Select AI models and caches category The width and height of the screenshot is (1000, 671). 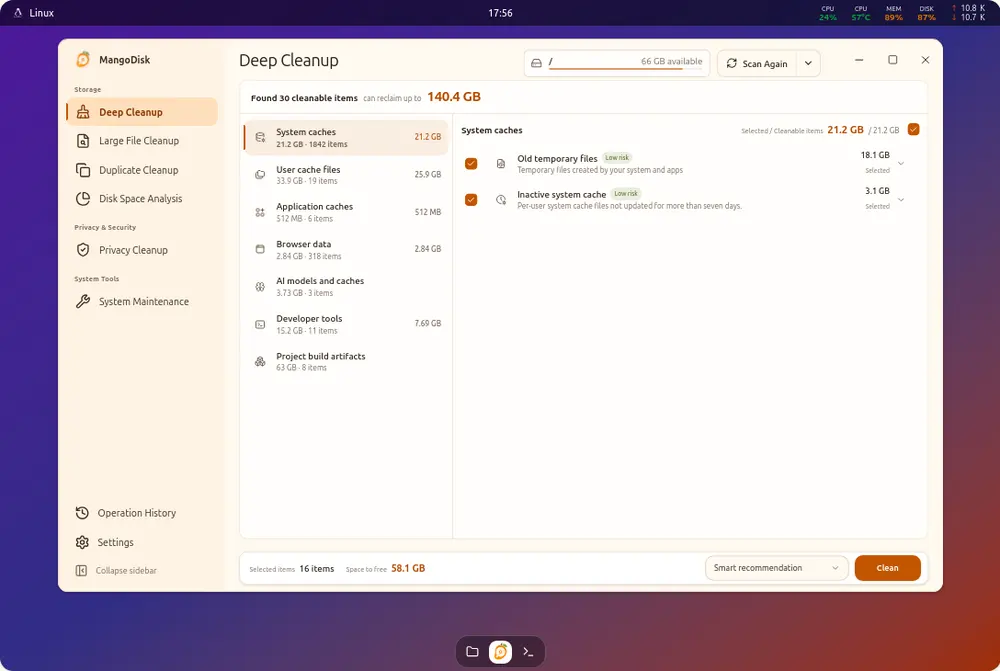pos(346,286)
